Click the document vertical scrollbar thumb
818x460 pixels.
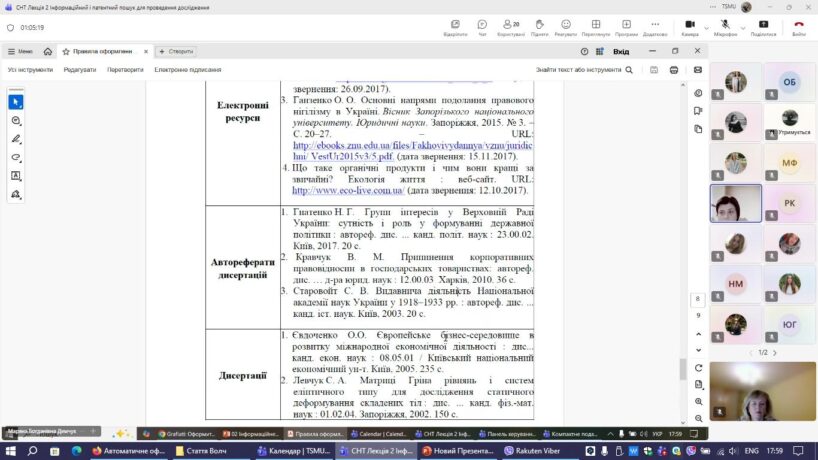point(683,368)
